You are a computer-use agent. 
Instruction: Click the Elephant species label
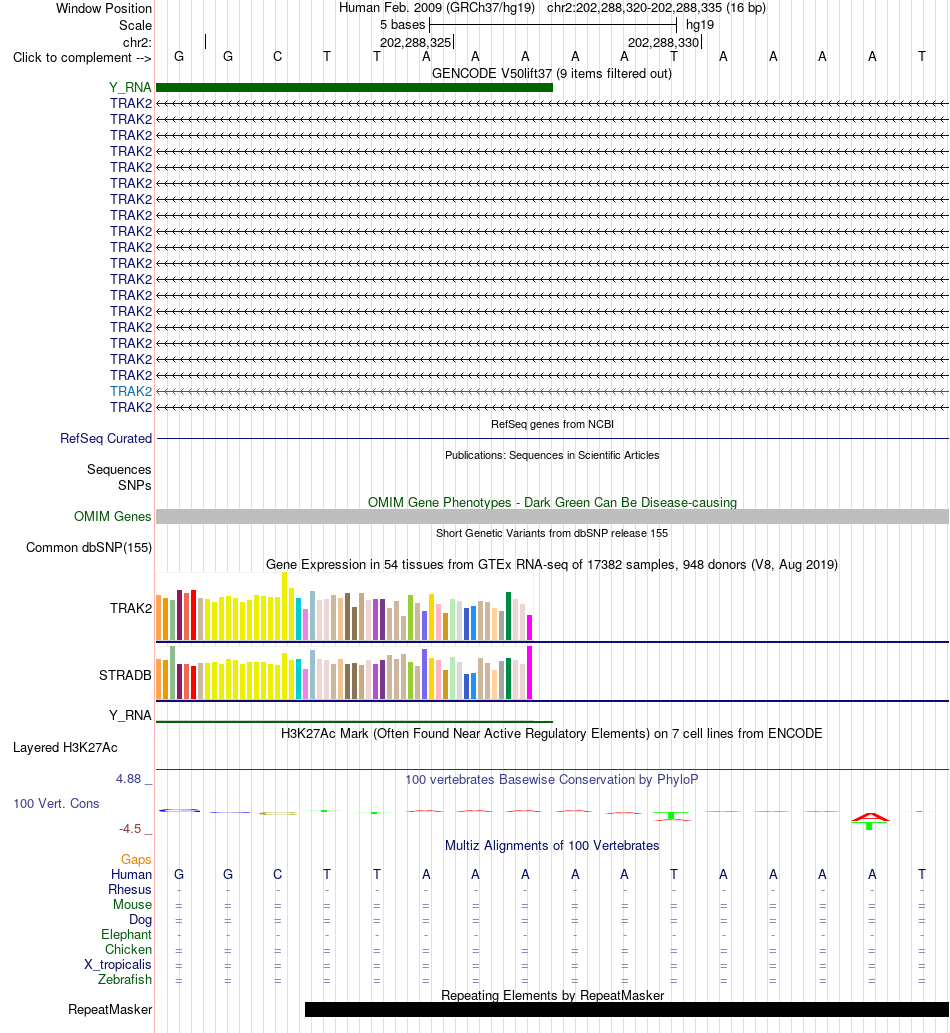tap(126, 935)
